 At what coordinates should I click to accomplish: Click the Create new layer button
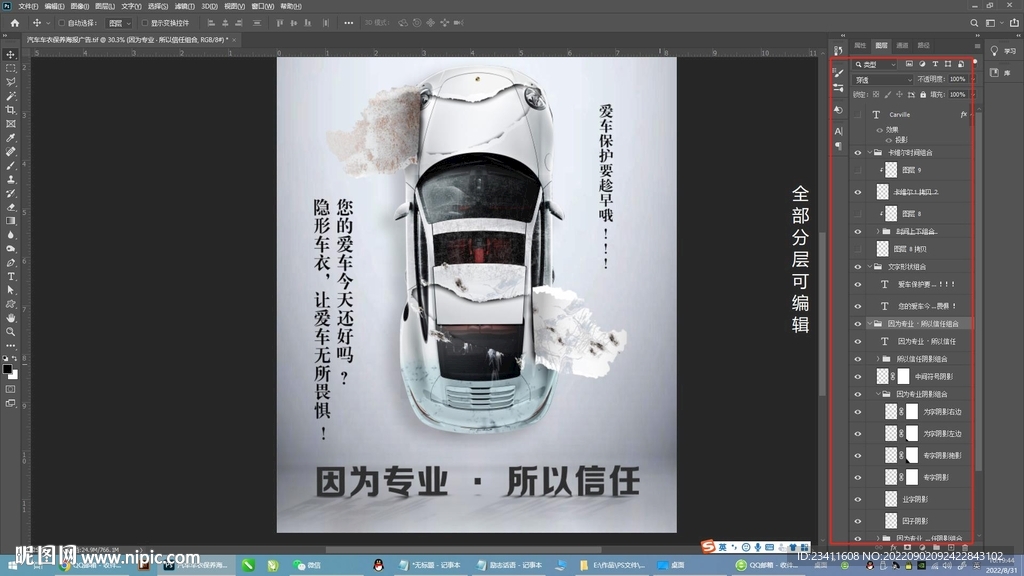[951, 547]
